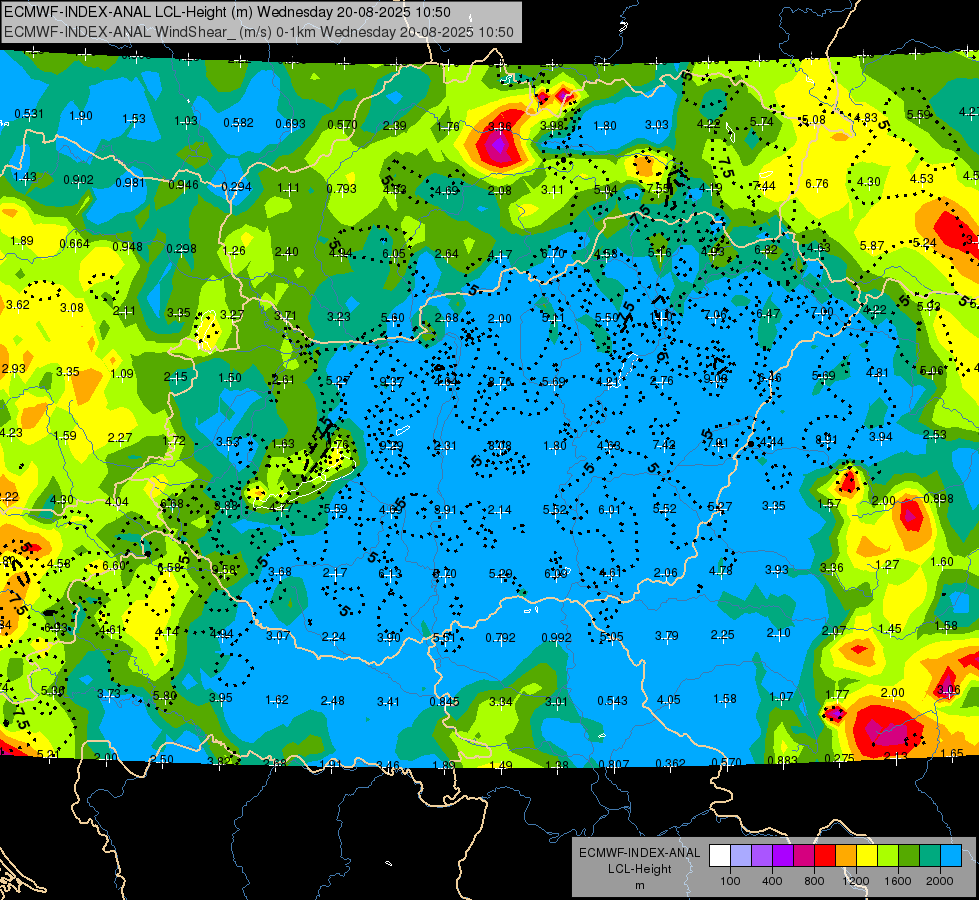
Task: Click the wind shear value '0.981'
Action: [x=130, y=183]
